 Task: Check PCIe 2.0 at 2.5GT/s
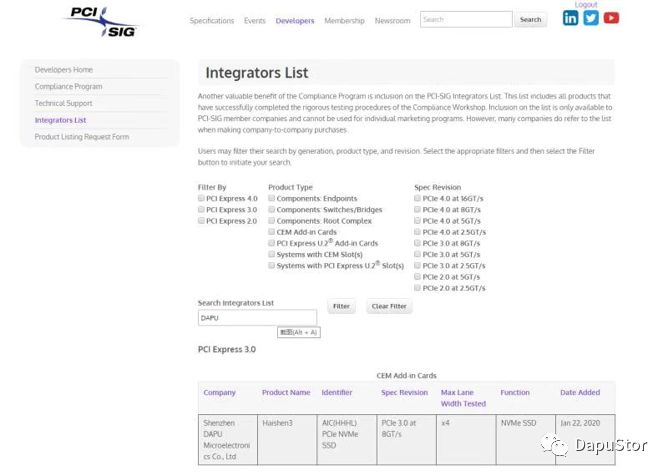pyautogui.click(x=417, y=288)
